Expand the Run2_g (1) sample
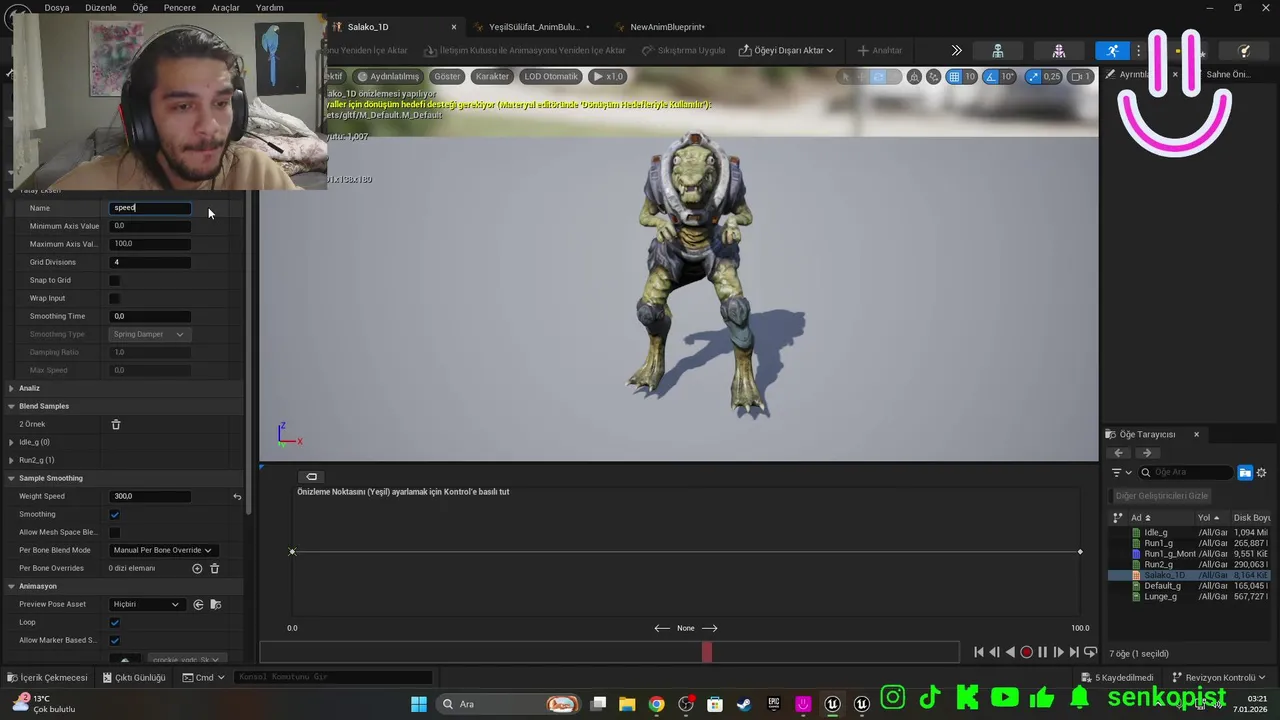The width and height of the screenshot is (1280, 720). (x=11, y=460)
